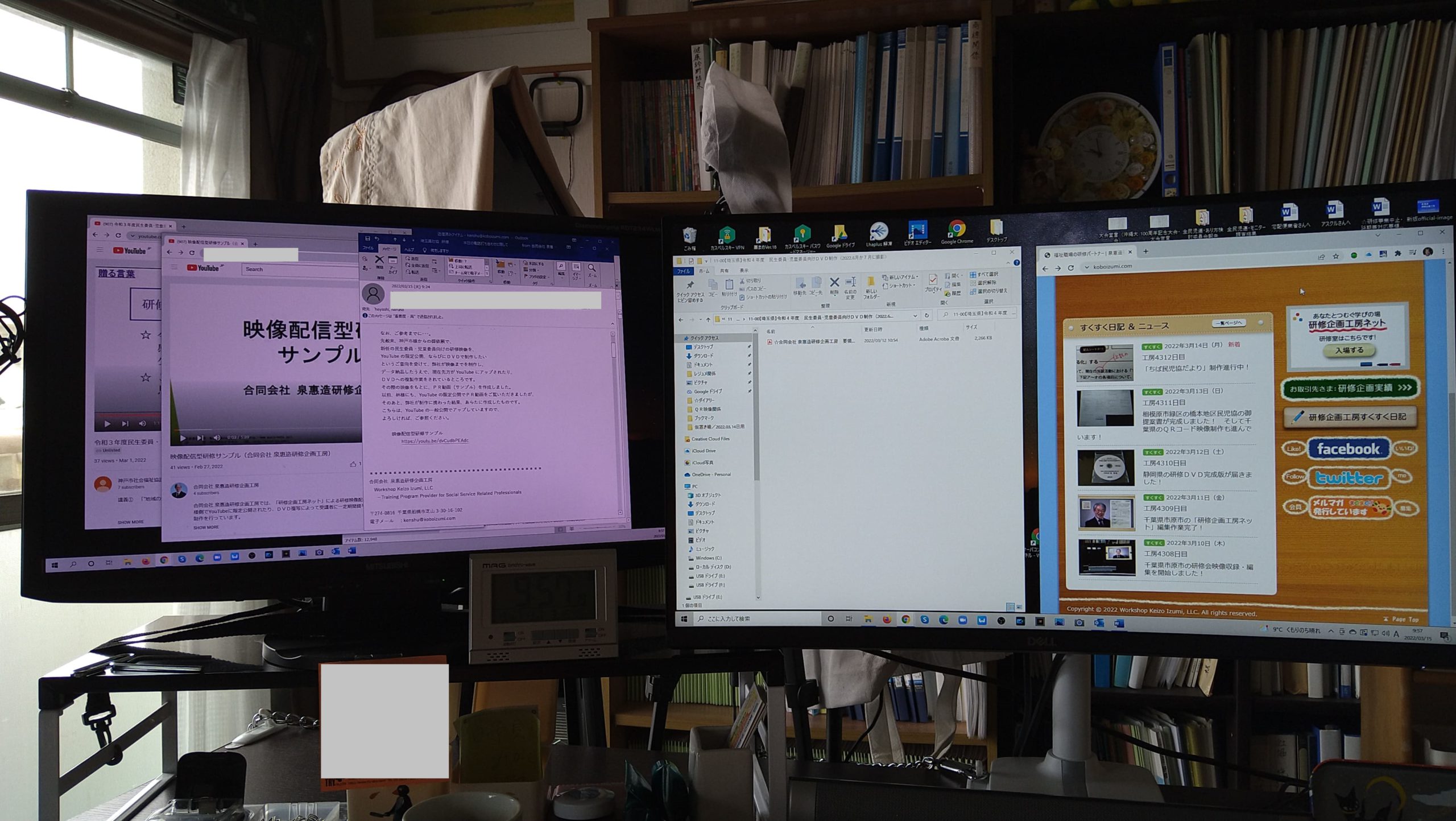Switch to the ヘルプ tab in Outlook
Viewport: 1456px width, 821px height.
click(409, 249)
